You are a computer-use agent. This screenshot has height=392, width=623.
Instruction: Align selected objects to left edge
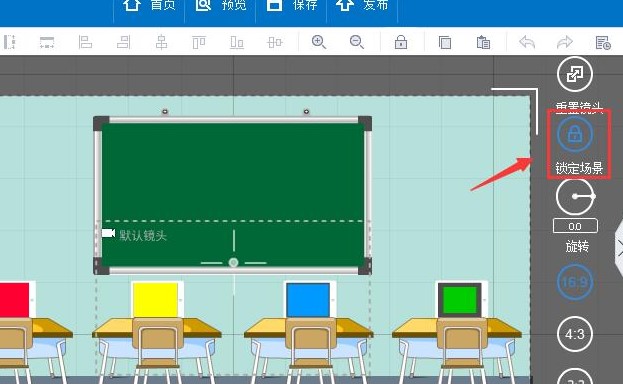click(x=85, y=42)
